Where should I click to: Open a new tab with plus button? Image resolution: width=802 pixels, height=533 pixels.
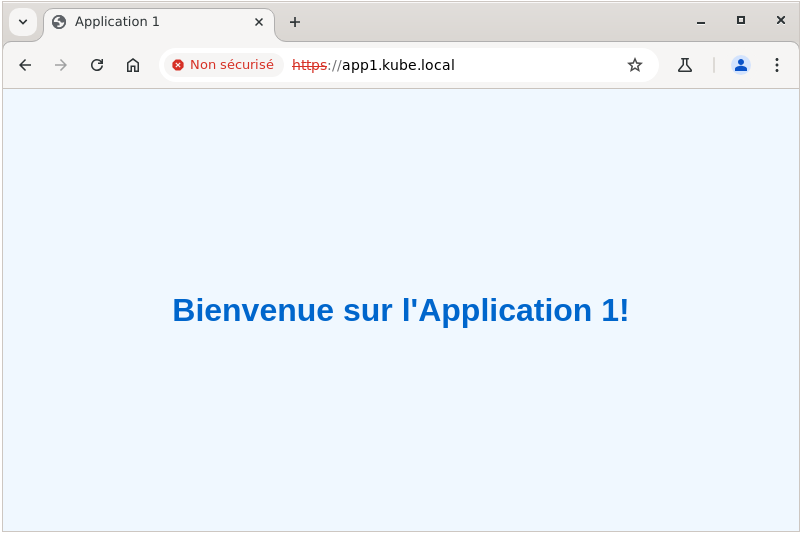click(295, 22)
